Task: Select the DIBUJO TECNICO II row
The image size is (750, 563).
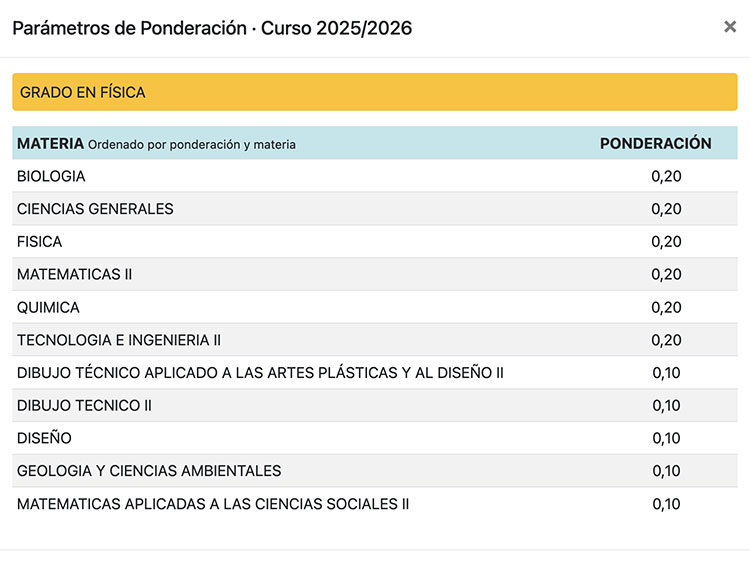Action: 85,406
